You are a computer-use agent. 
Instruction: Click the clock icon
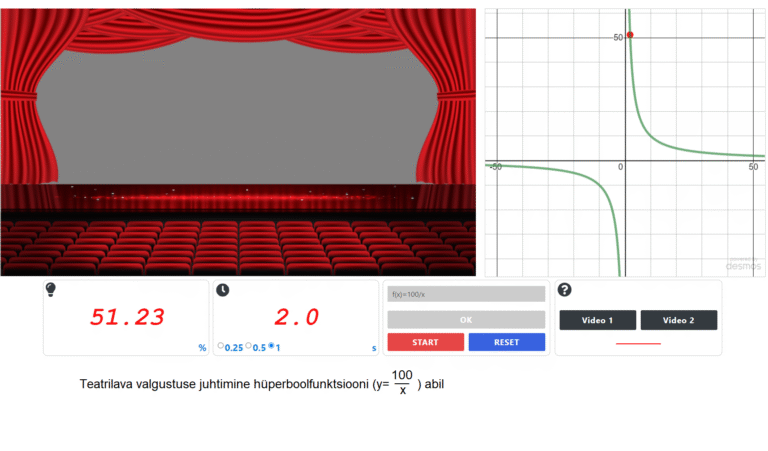pyautogui.click(x=222, y=290)
